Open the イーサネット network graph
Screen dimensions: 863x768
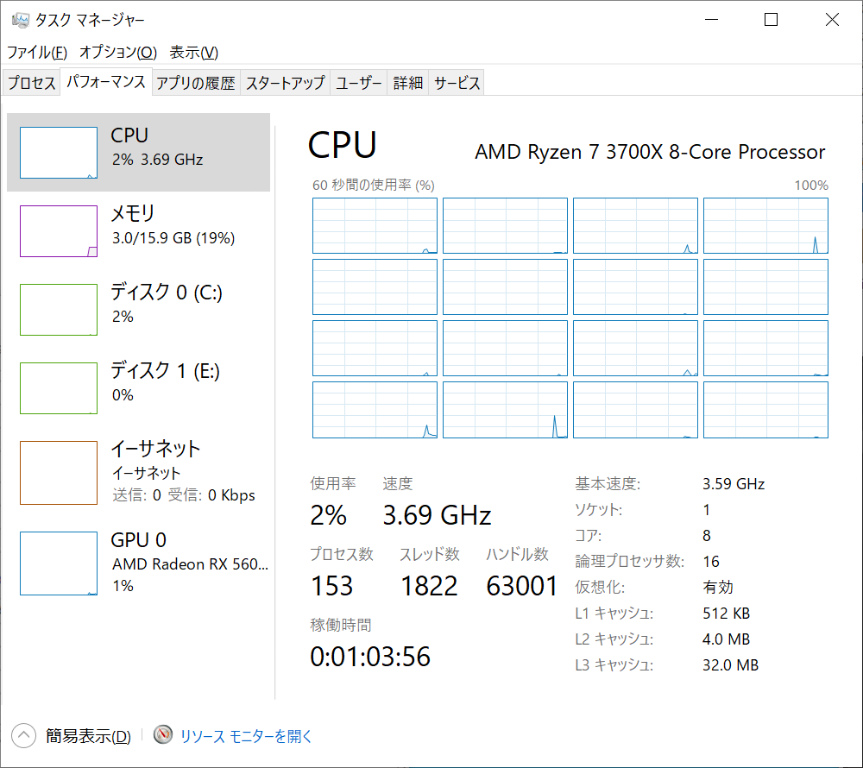click(59, 473)
